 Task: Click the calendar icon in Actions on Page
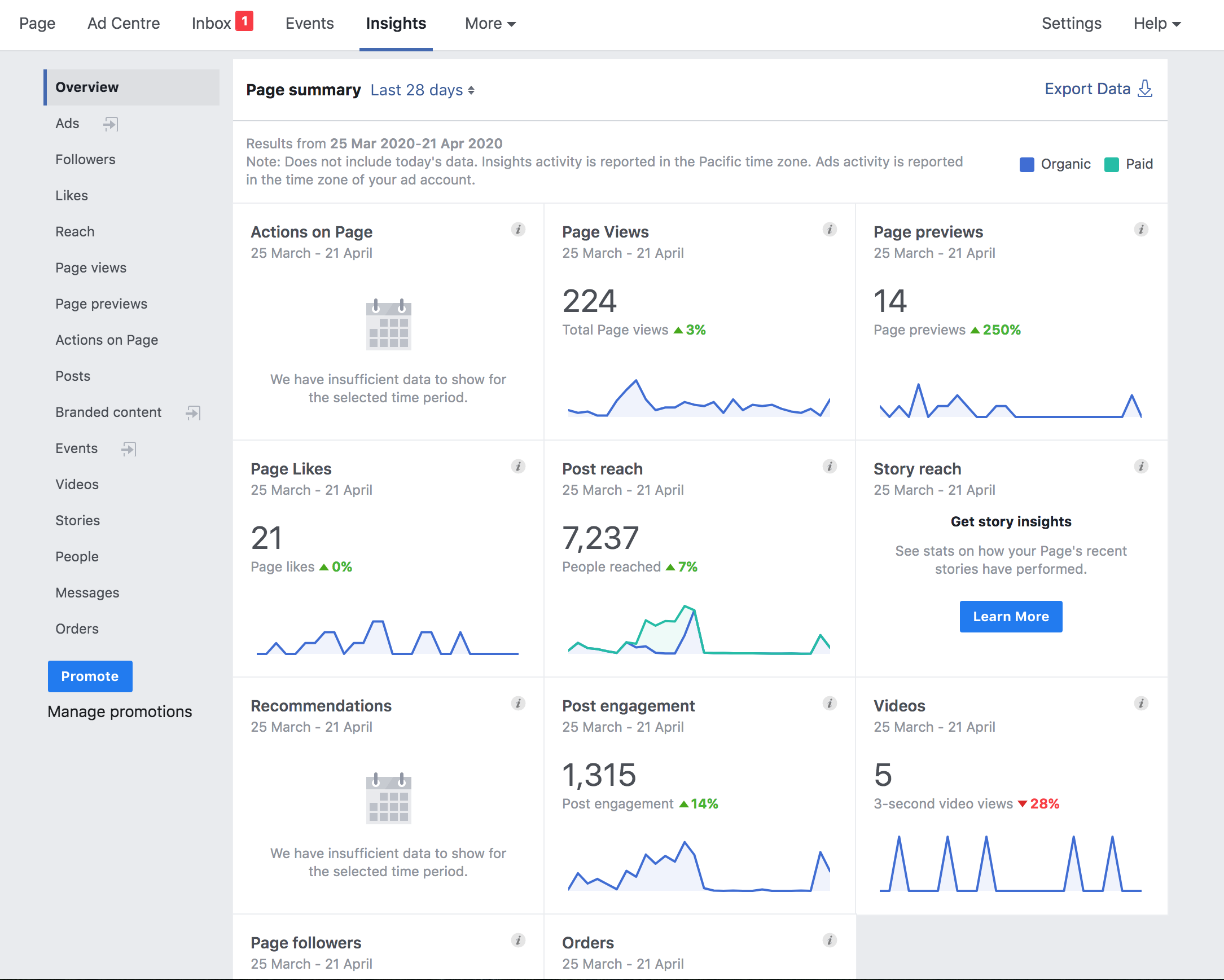coord(388,324)
